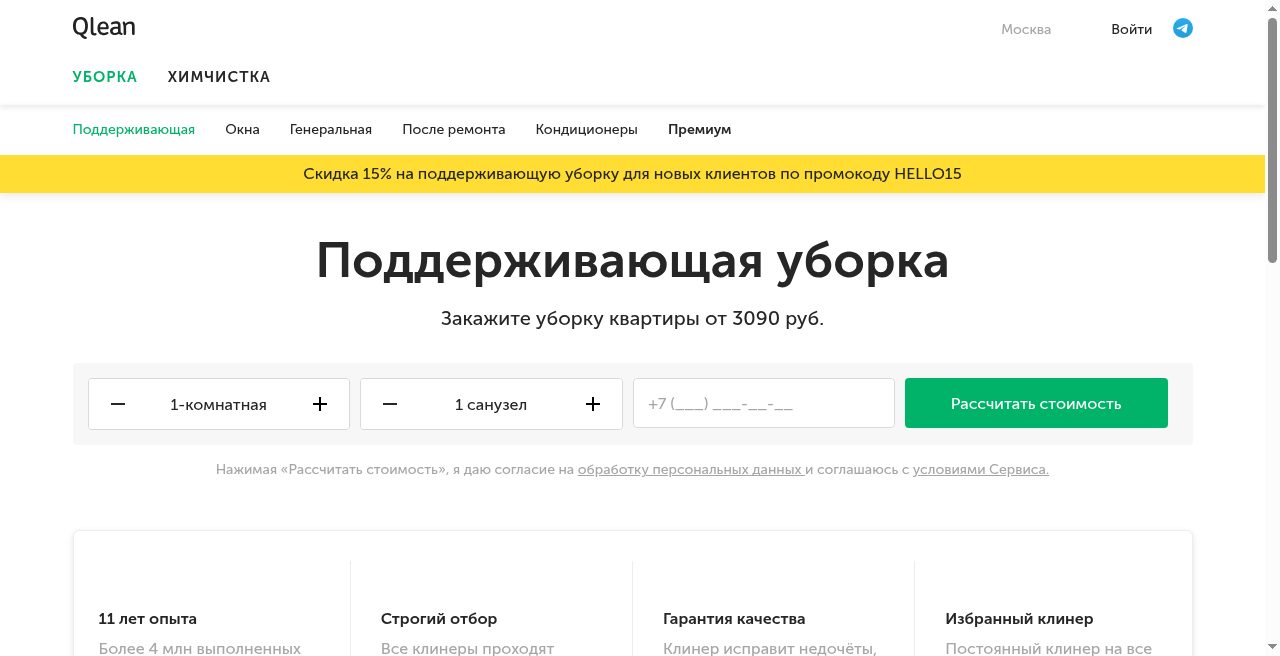Switch to the ХИМЧИСТКА section
This screenshot has height=656, width=1280.
click(x=219, y=77)
